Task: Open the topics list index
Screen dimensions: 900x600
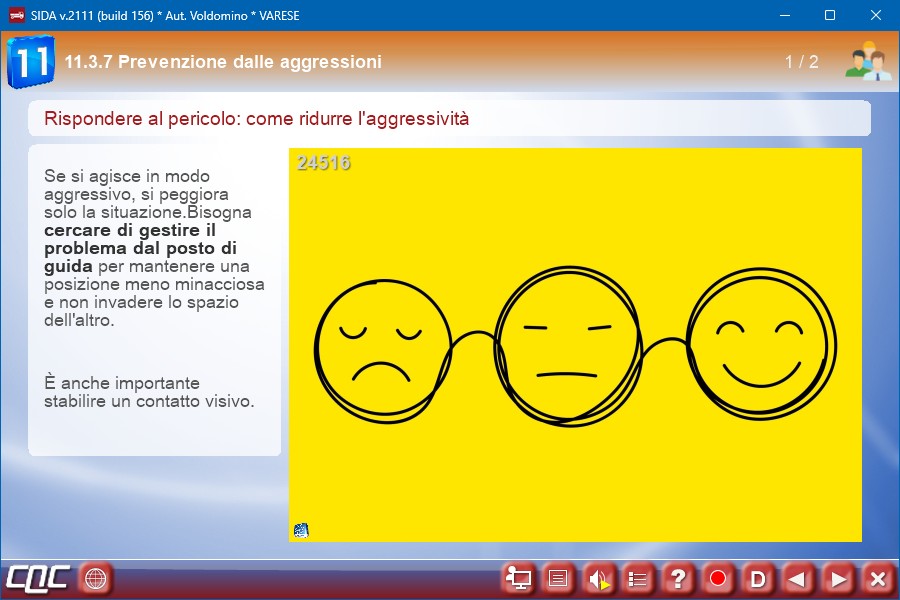Action: [x=638, y=578]
